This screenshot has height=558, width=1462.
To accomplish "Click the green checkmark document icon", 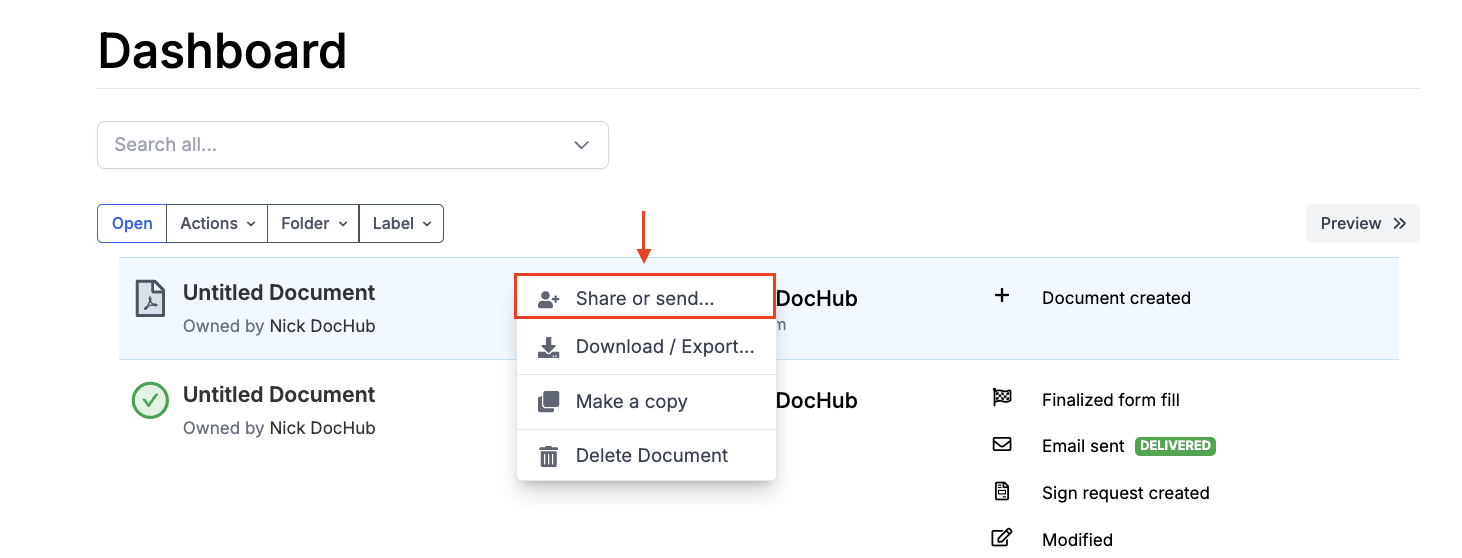I will [x=150, y=400].
